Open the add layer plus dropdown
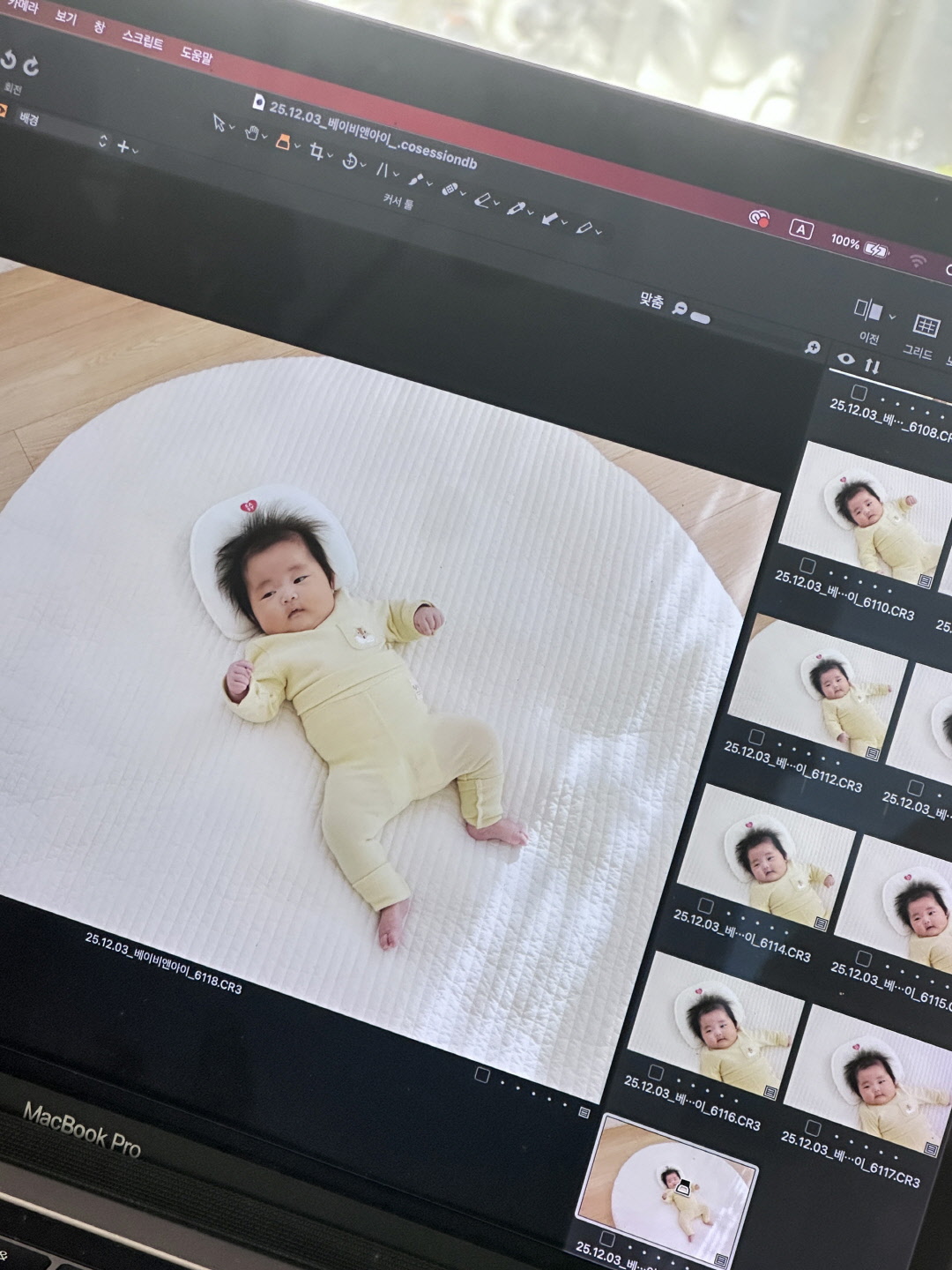The width and height of the screenshot is (952, 1270). coord(127,147)
